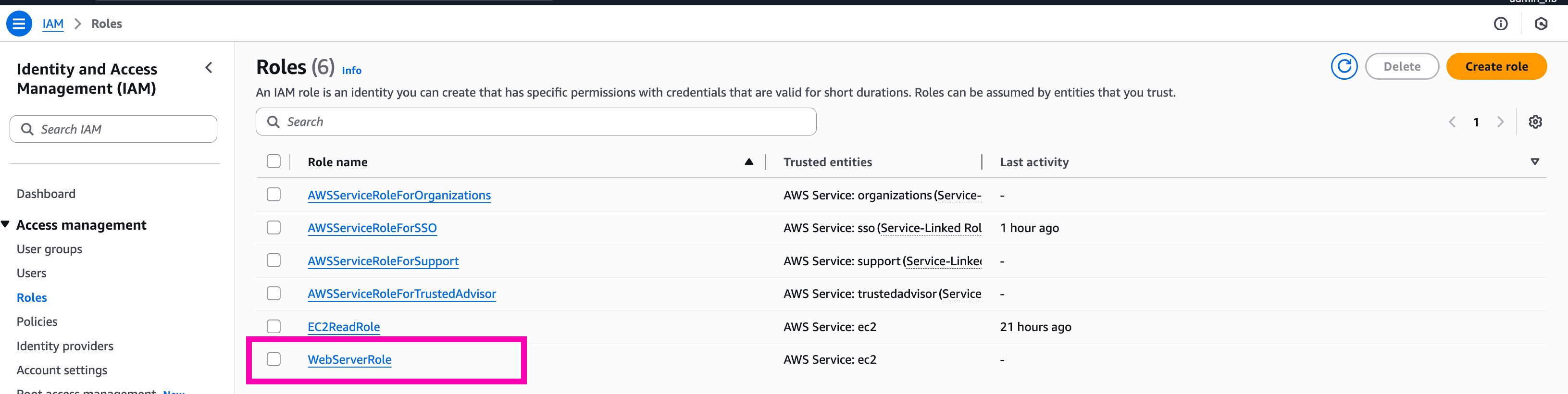Click the IAM breadcrumb link

[x=53, y=24]
